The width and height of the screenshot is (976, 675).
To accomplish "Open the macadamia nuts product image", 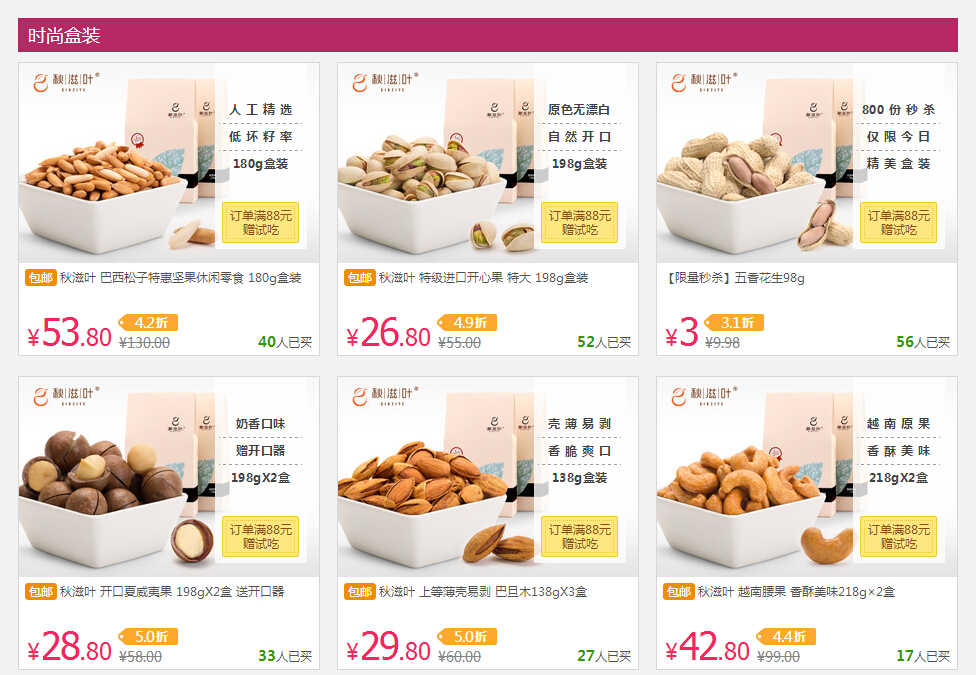I will click(x=169, y=476).
